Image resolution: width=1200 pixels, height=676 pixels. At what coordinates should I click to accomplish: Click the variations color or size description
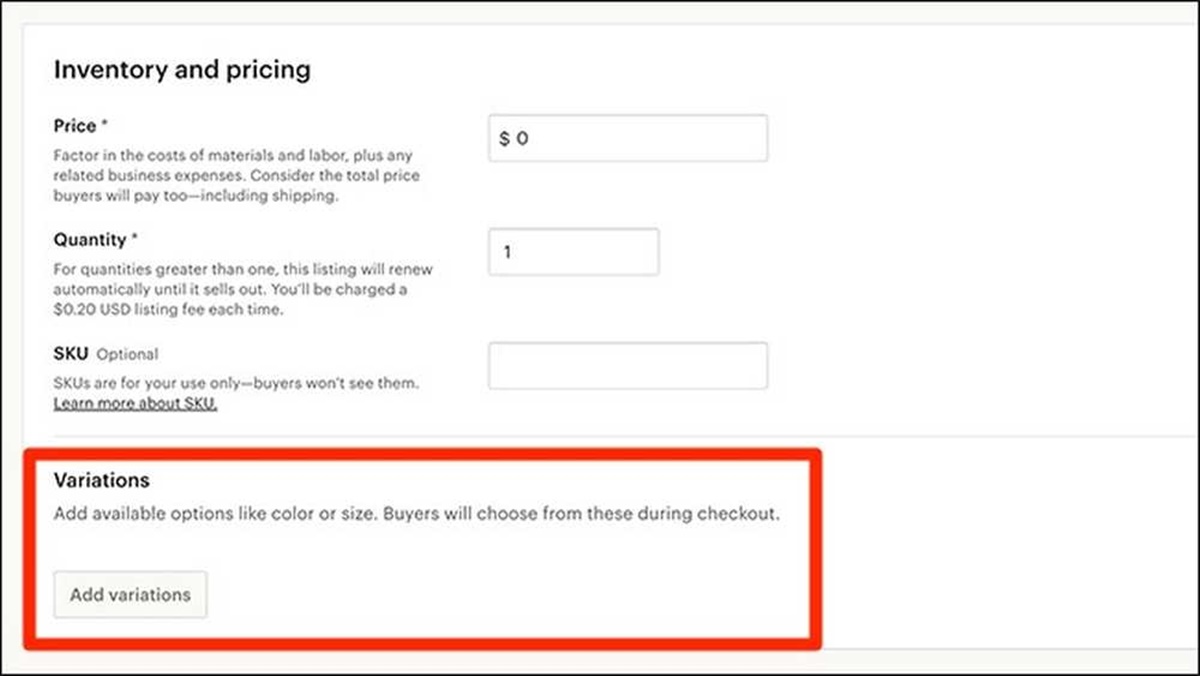tap(416, 514)
